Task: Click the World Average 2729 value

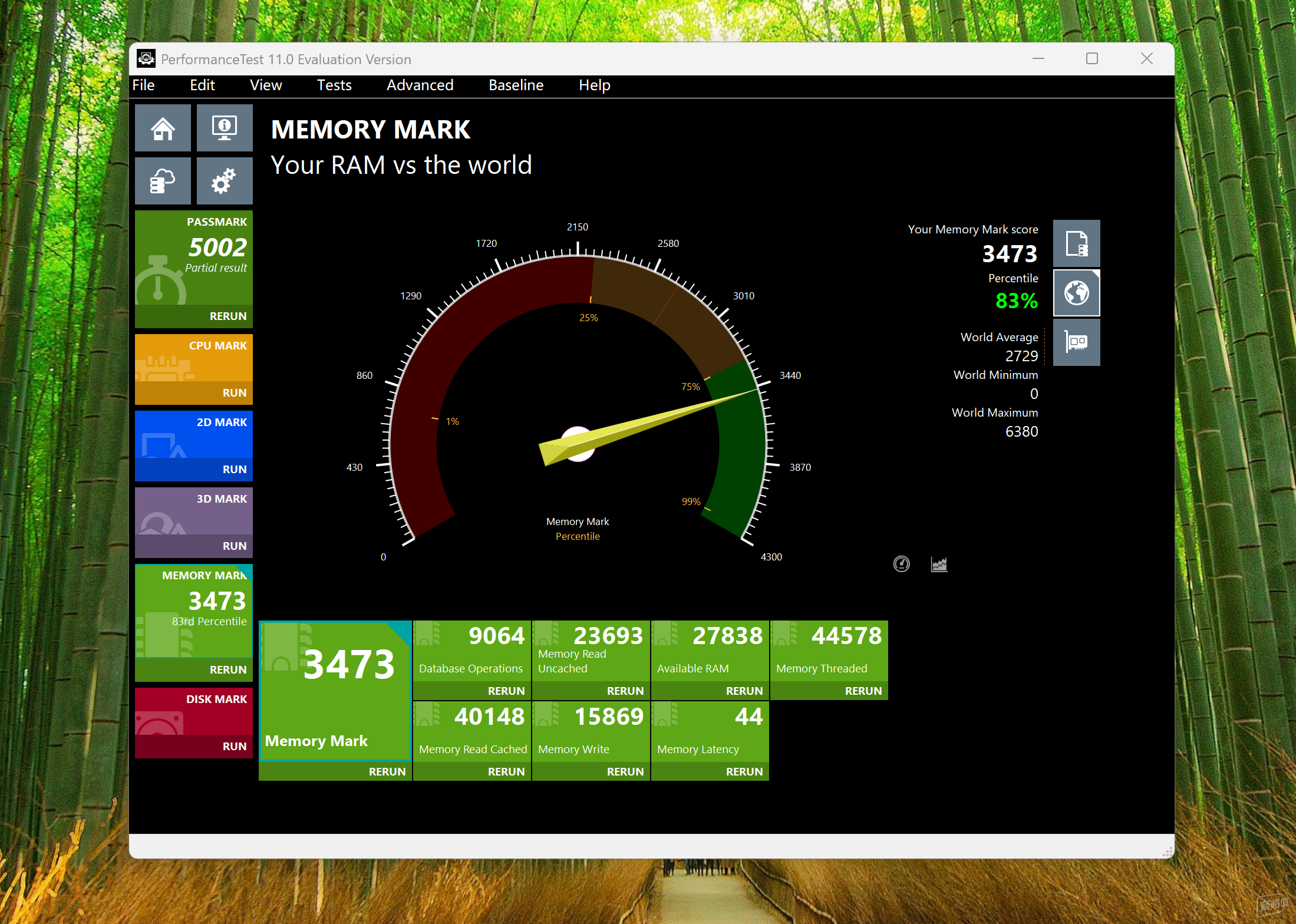Action: pyautogui.click(x=1021, y=356)
